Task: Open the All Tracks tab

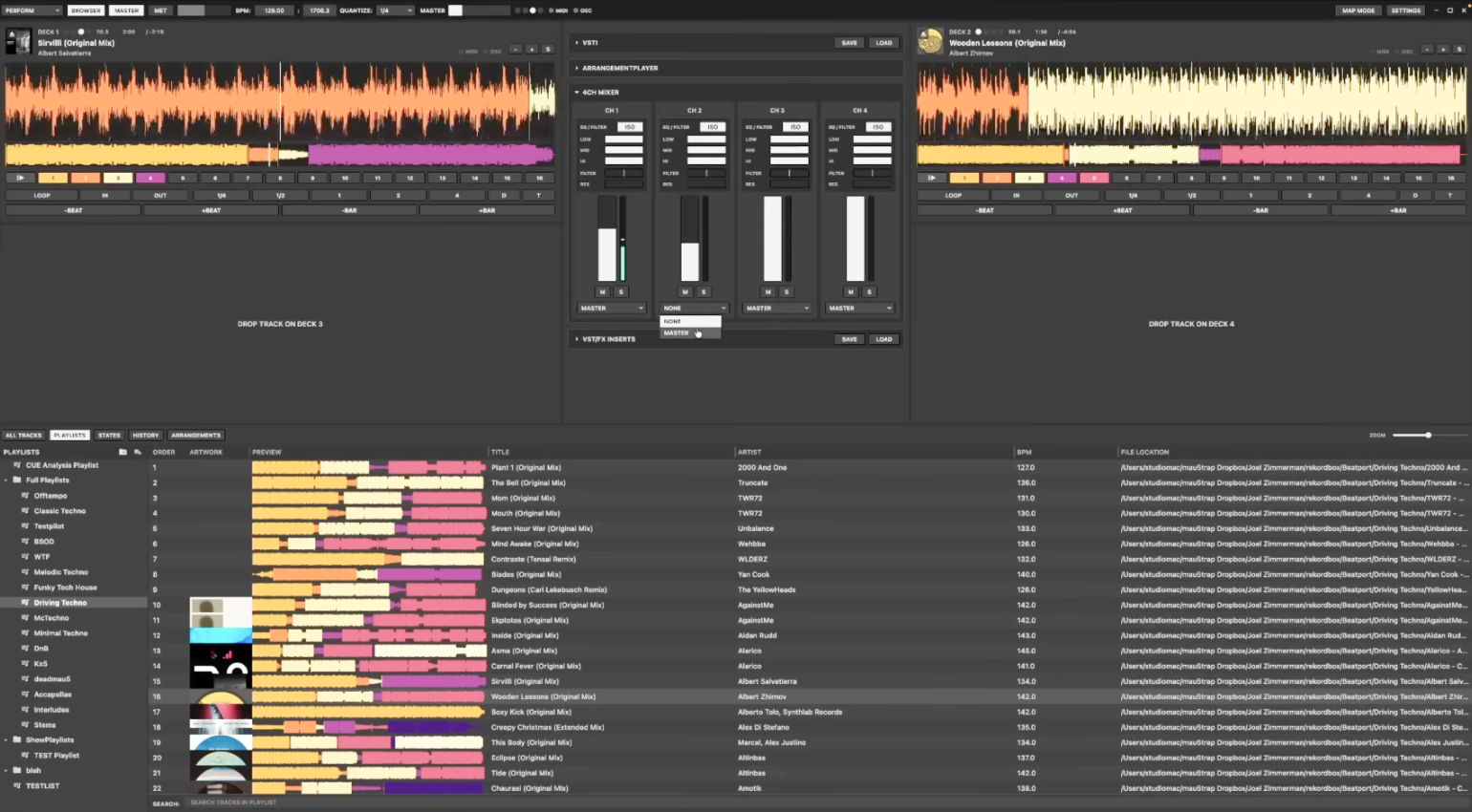Action: [x=24, y=435]
